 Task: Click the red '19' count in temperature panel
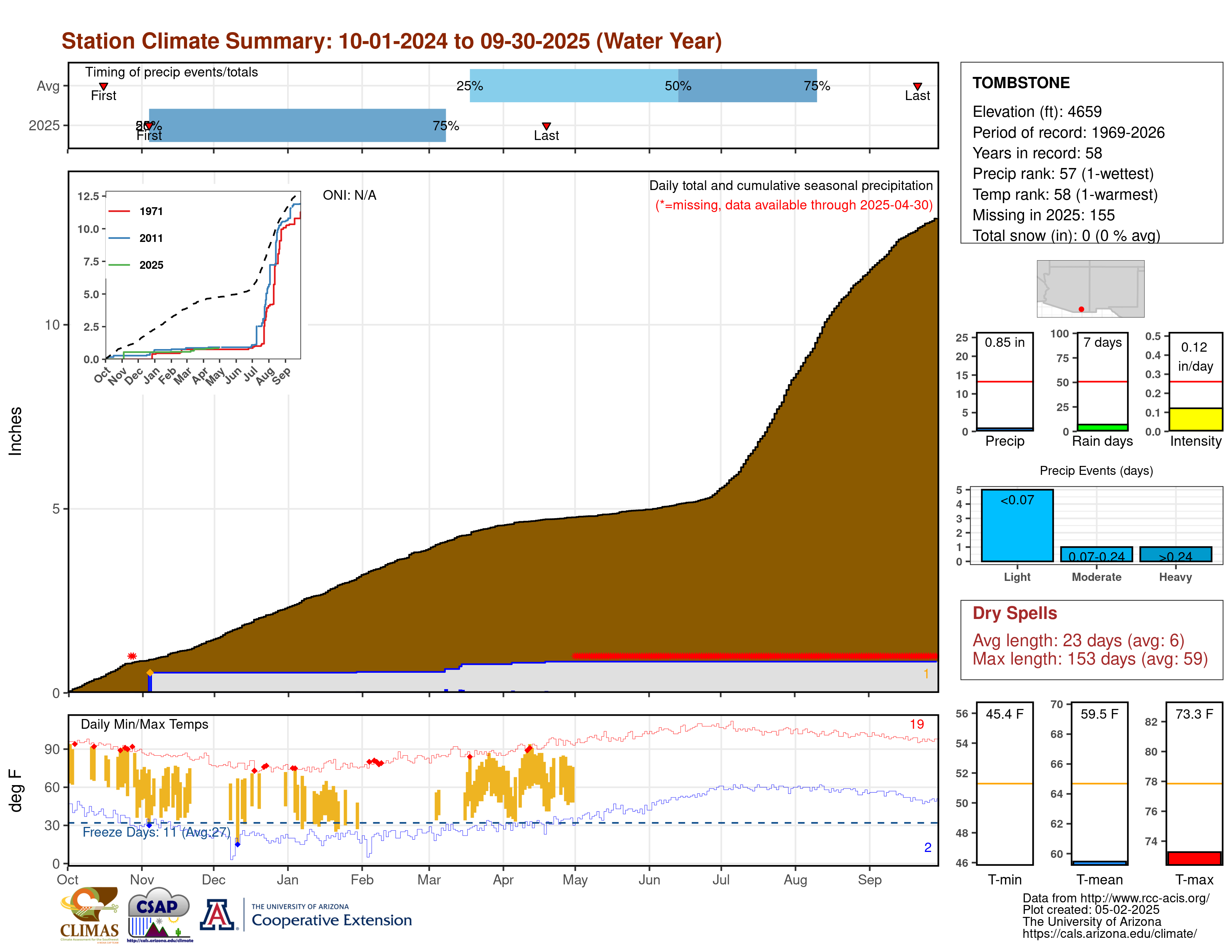pos(917,724)
